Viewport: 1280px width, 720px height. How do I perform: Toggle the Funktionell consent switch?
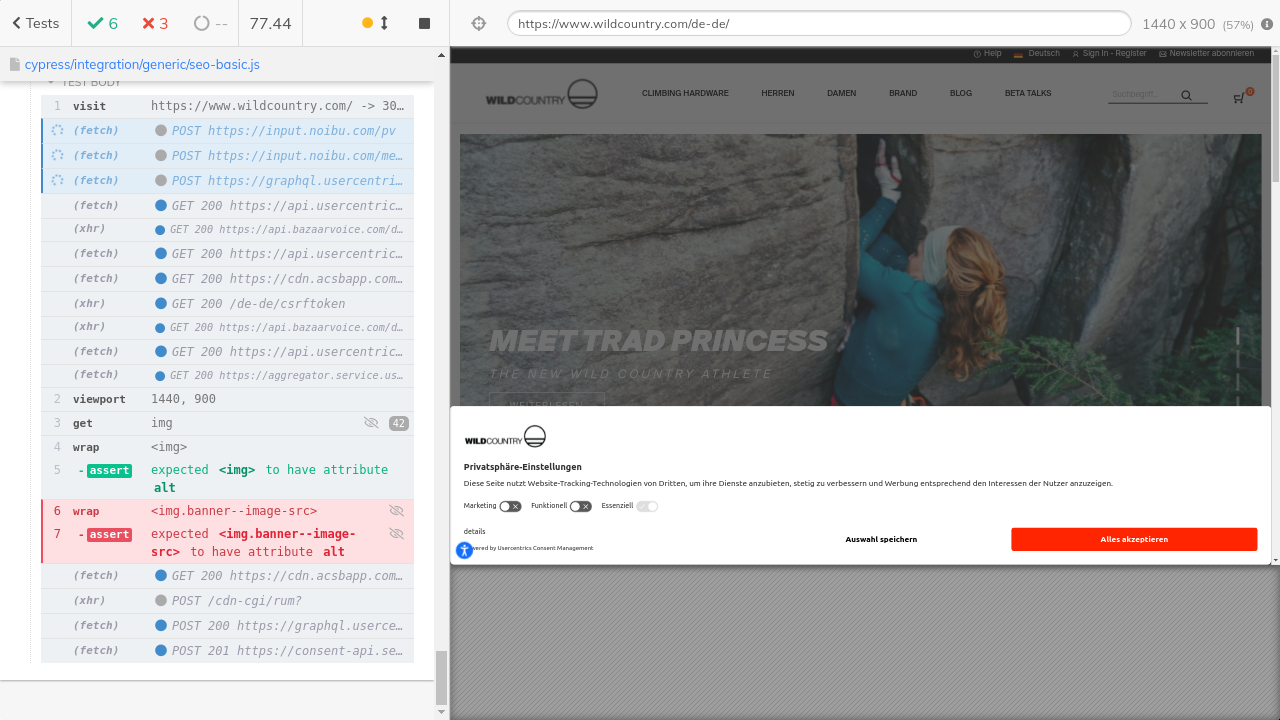coord(580,506)
